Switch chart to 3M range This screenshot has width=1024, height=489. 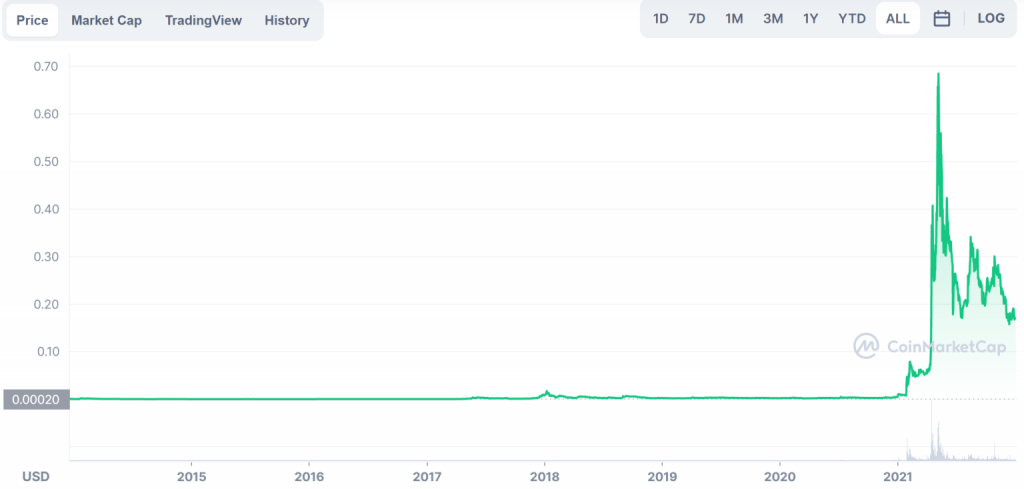point(773,19)
